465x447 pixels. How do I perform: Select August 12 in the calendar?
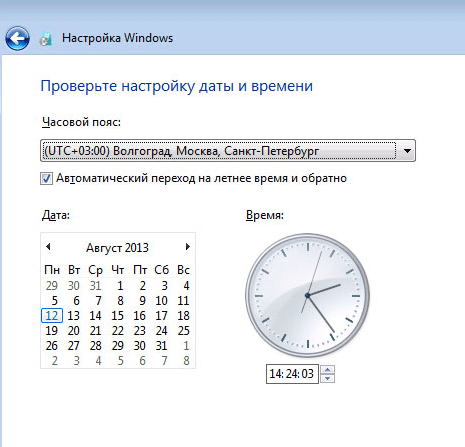[52, 316]
